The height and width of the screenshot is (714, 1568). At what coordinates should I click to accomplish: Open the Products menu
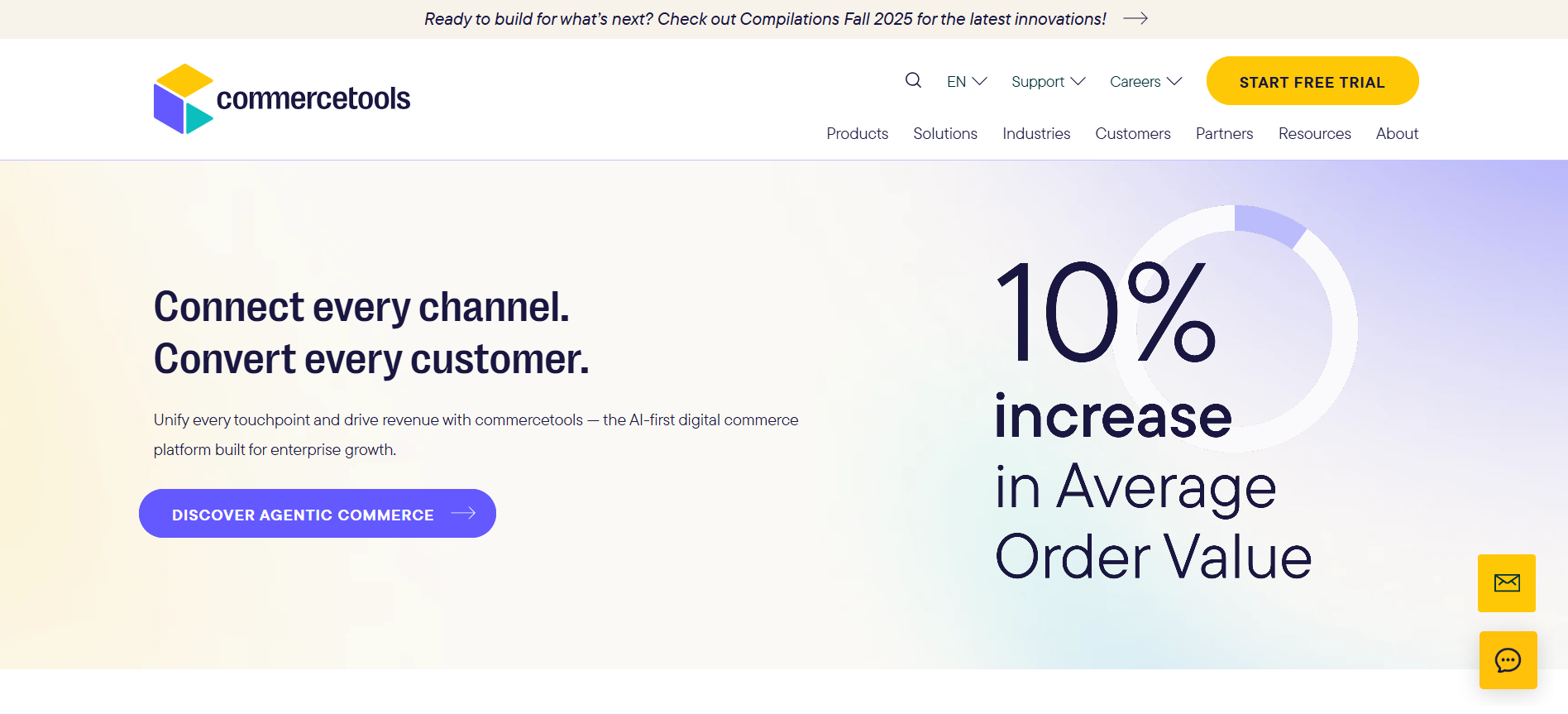857,133
